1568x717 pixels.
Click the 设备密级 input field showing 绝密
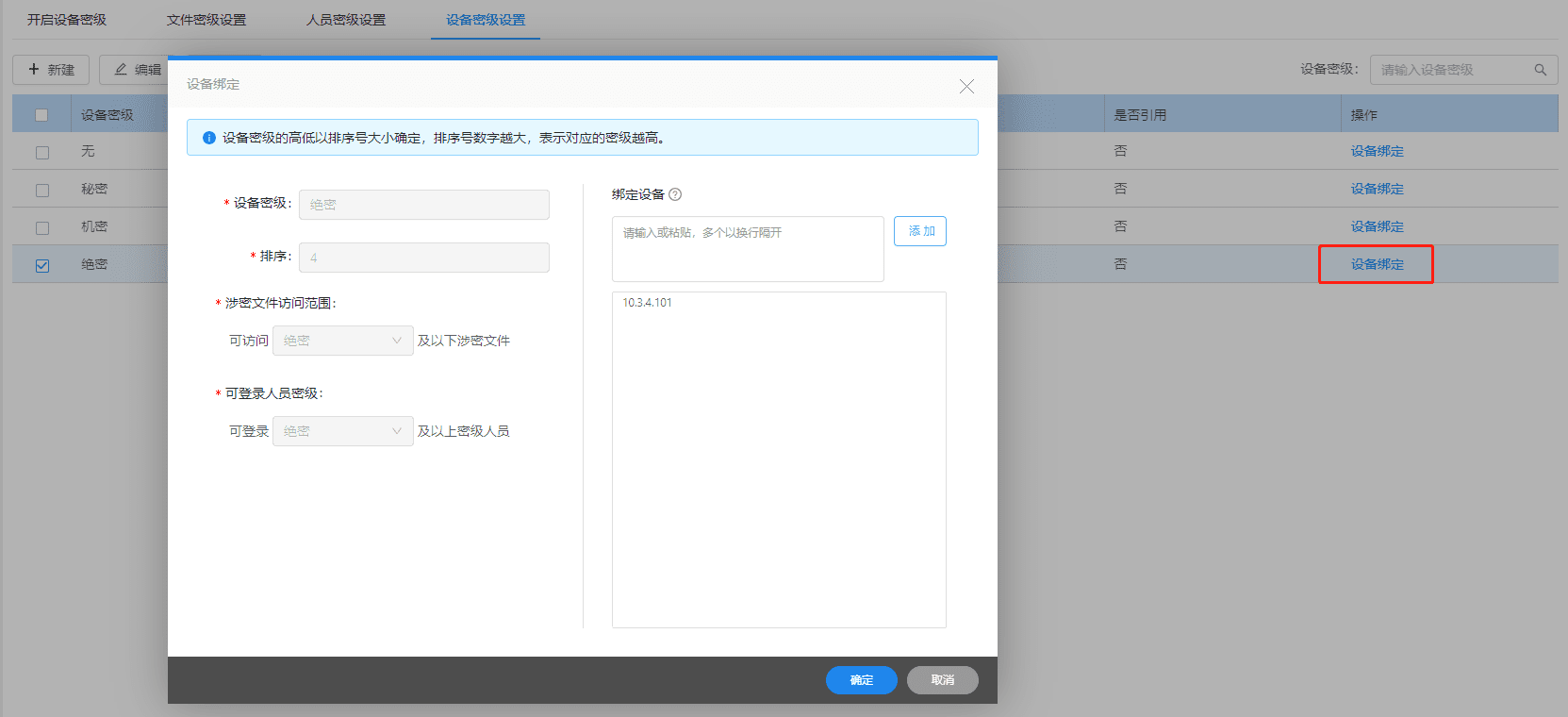coord(424,205)
